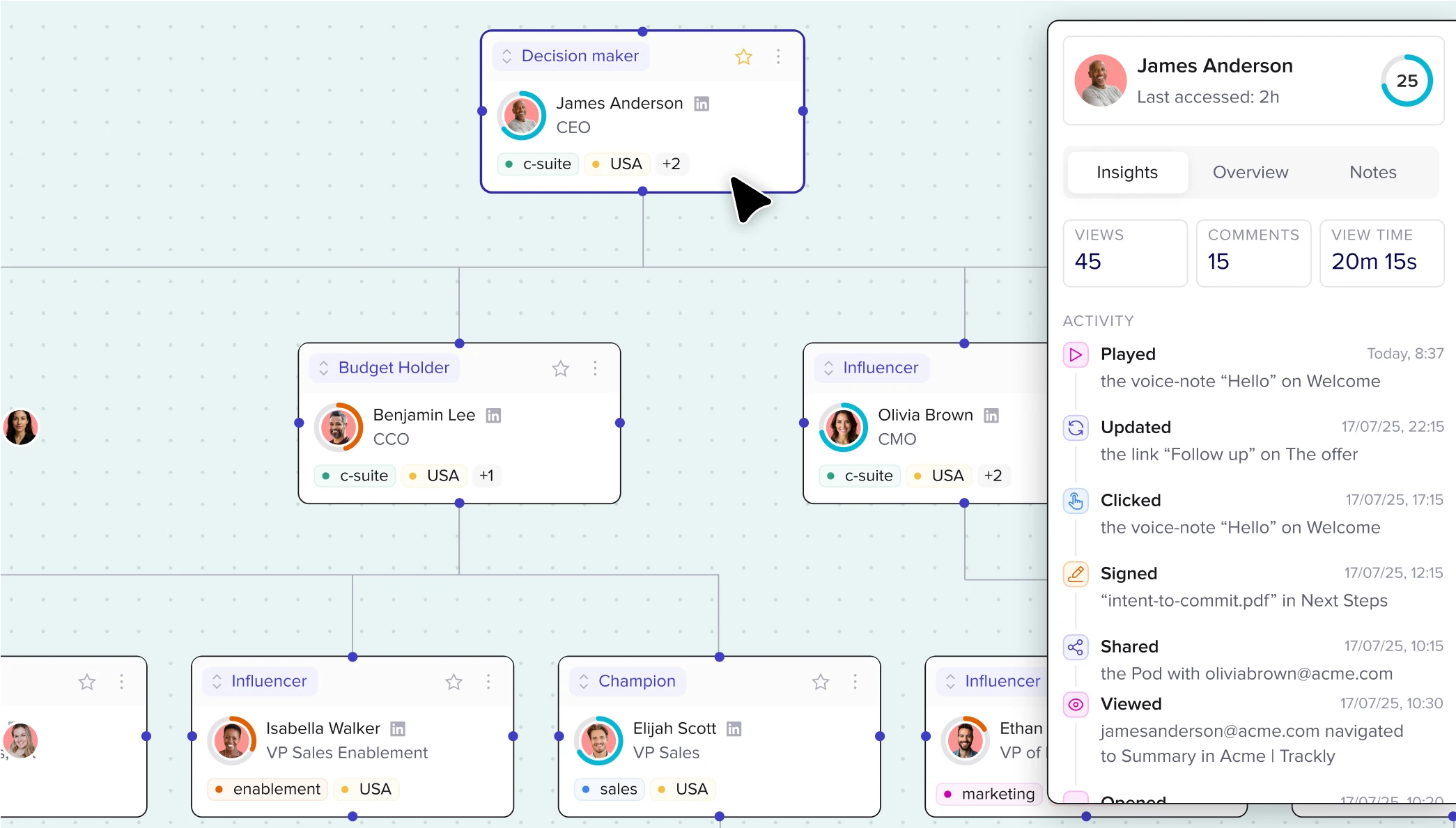
Task: Open the Champion role dropdown
Action: [x=628, y=681]
